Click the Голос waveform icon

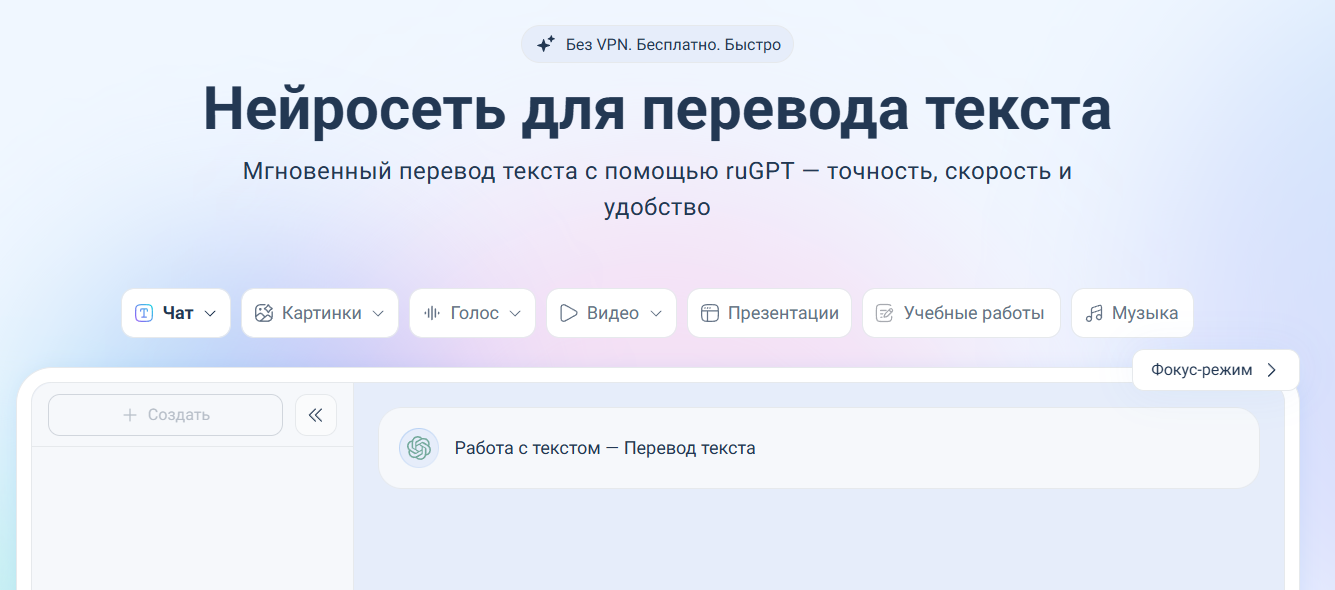432,313
